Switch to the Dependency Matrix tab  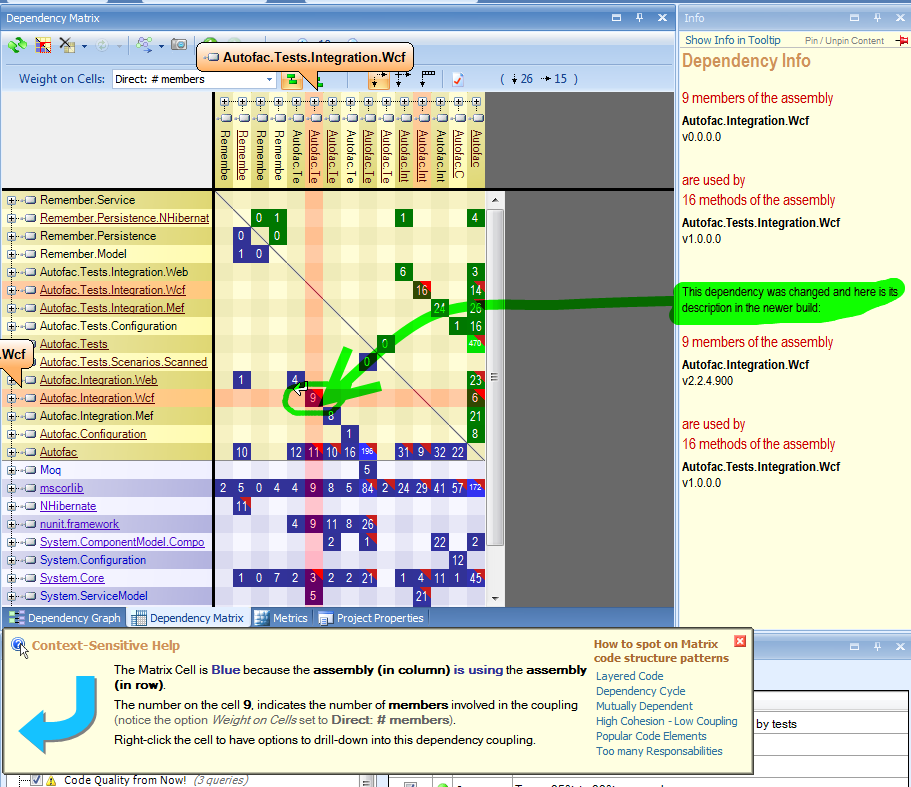click(x=188, y=618)
